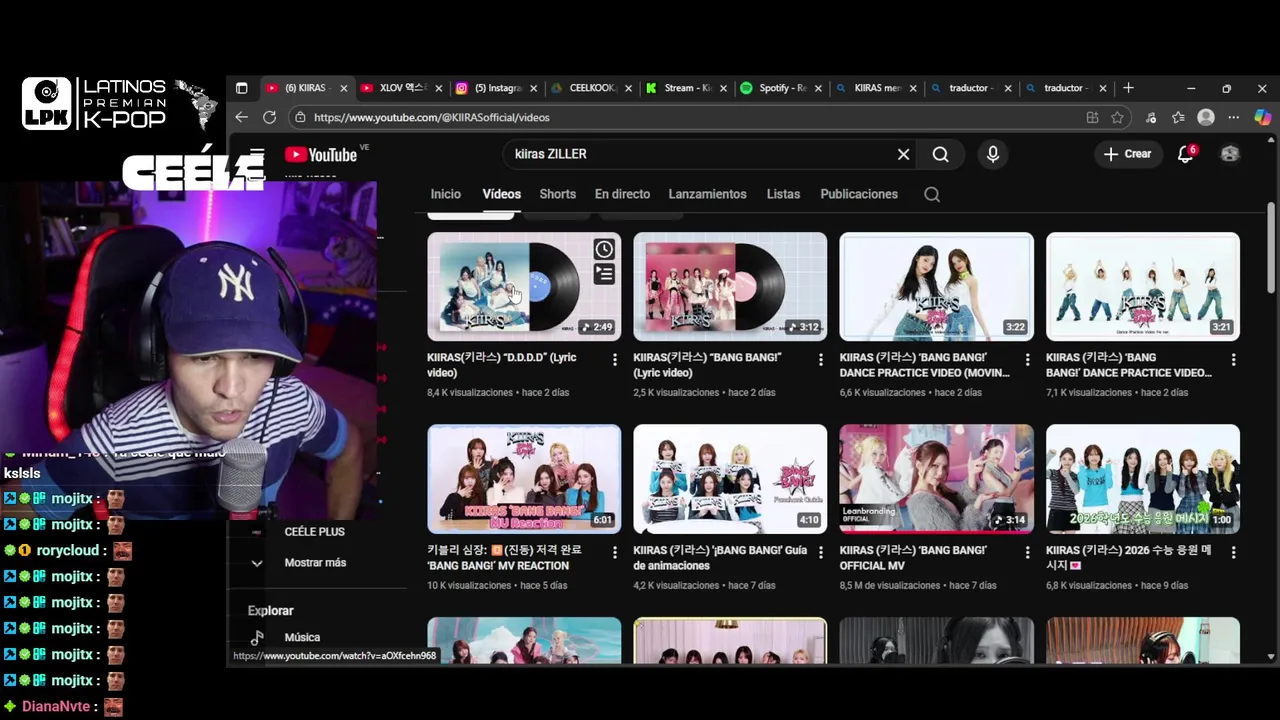Open options for the 2026 수능 응원 video
Viewport: 1280px width, 720px height.
1233,553
